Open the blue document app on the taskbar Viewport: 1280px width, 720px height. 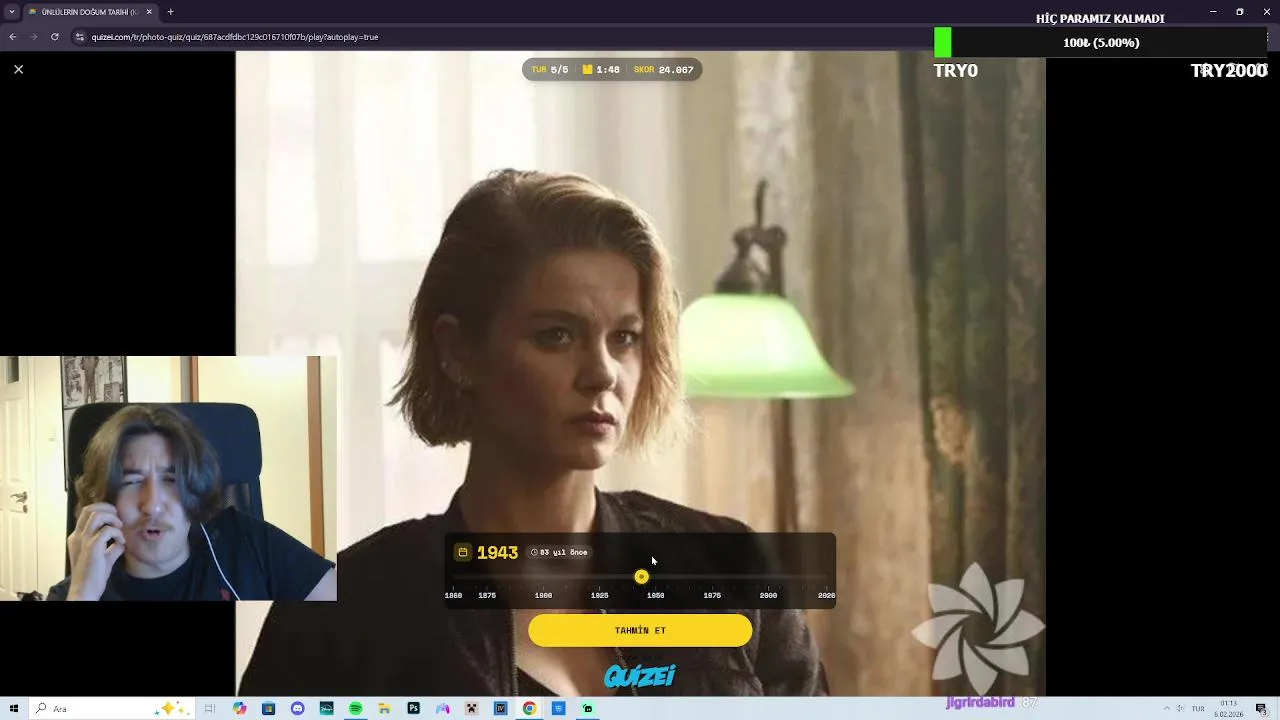558,708
